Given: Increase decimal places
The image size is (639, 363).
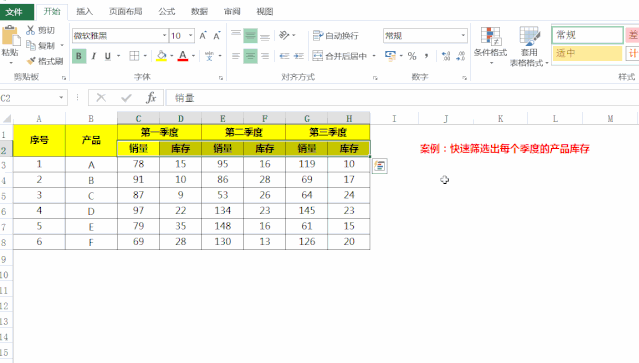Looking at the screenshot, I should point(446,56).
